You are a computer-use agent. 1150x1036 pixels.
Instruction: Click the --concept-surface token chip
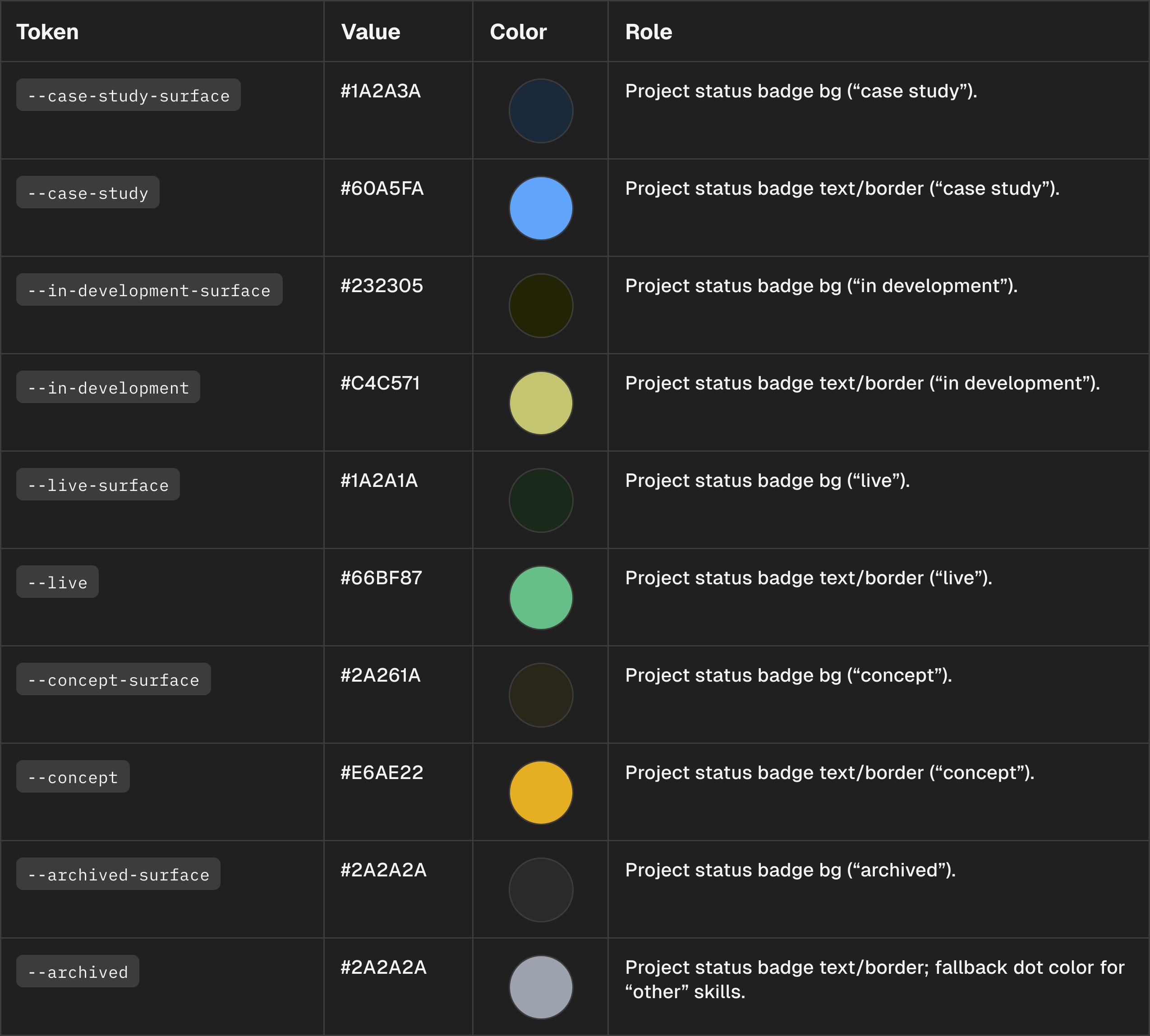pos(113,679)
